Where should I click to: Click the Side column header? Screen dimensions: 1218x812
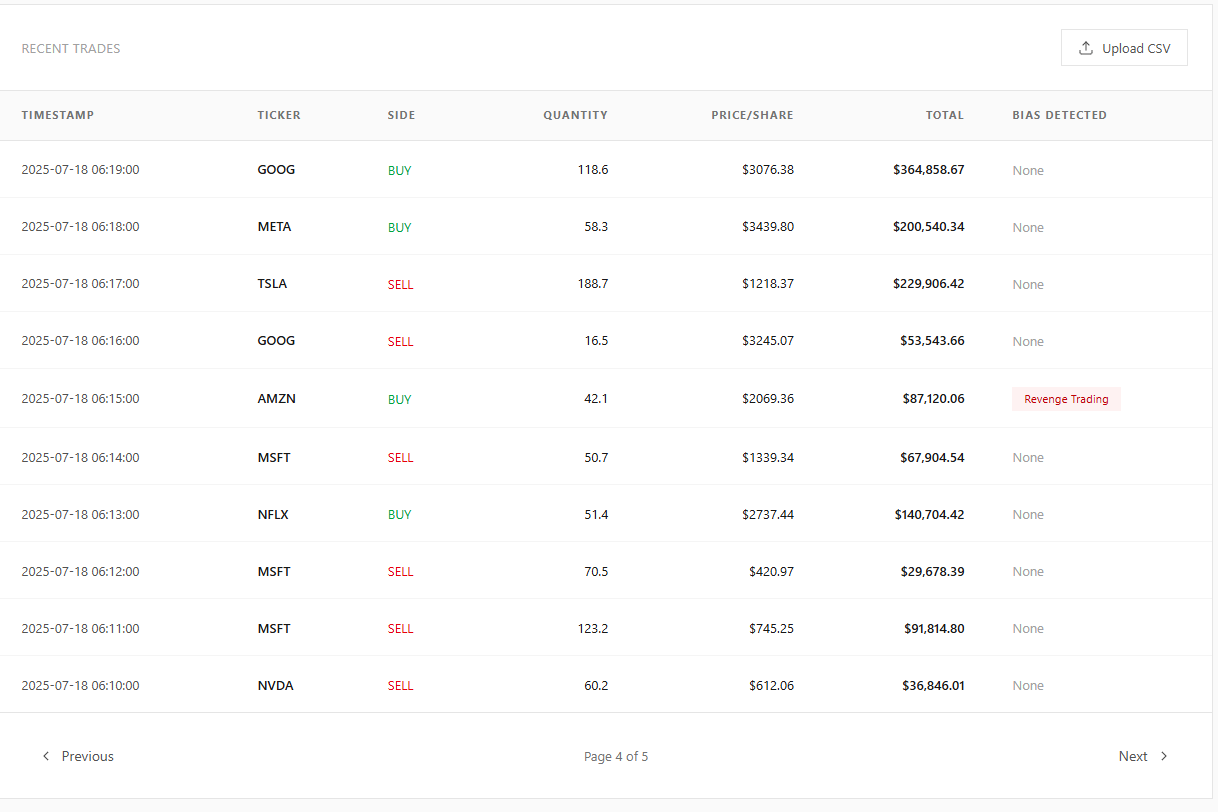[401, 115]
